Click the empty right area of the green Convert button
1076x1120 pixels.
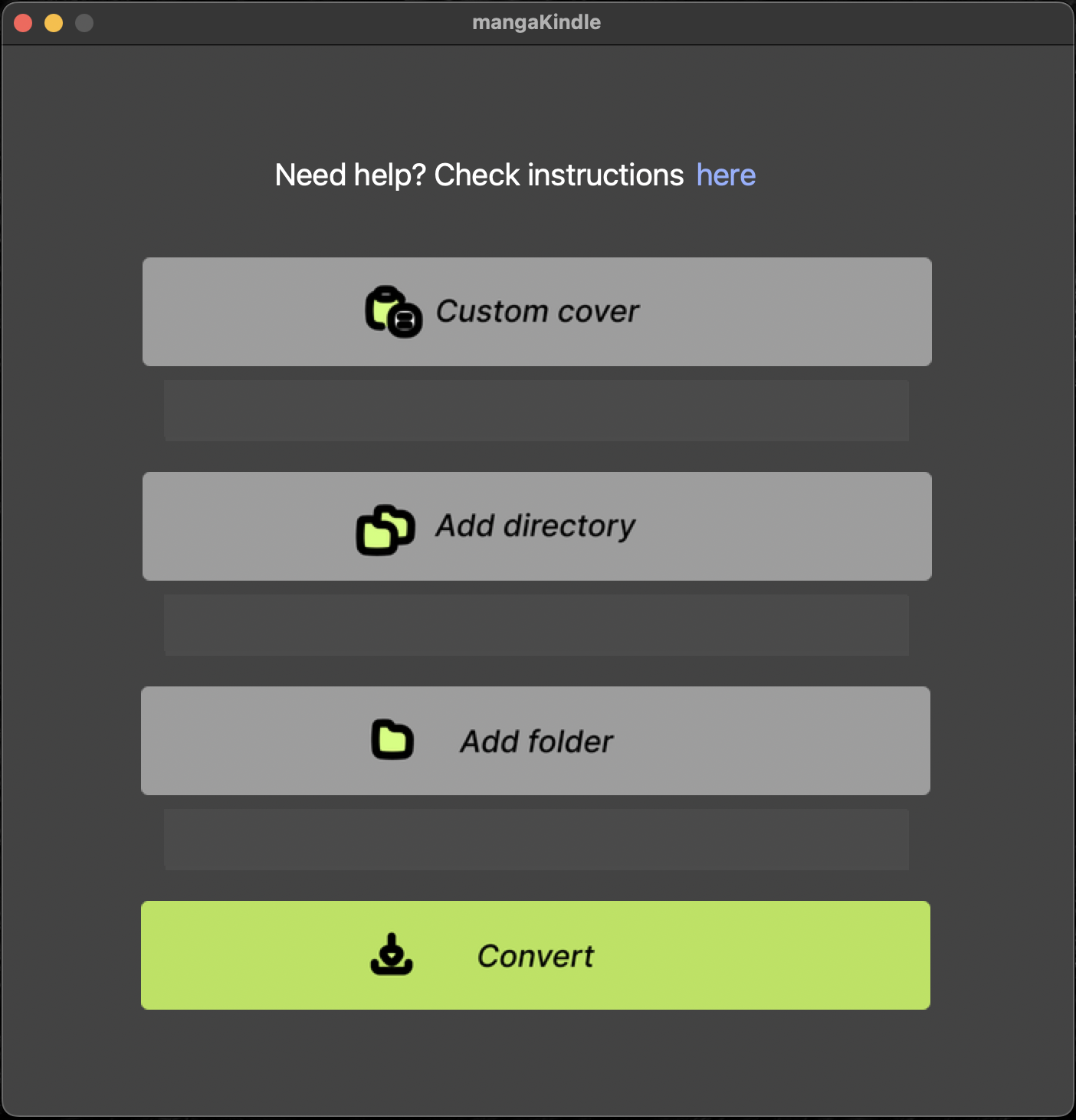766,955
